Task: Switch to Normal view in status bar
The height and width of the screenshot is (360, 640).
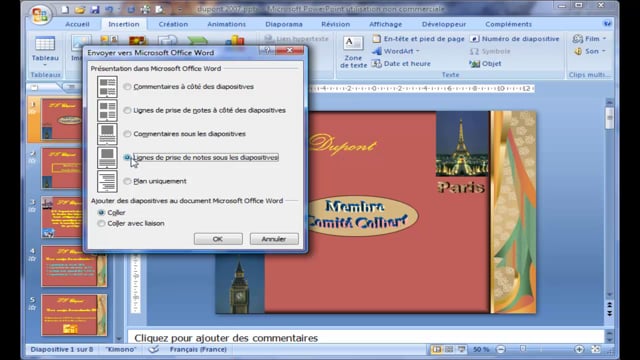Action: point(437,349)
